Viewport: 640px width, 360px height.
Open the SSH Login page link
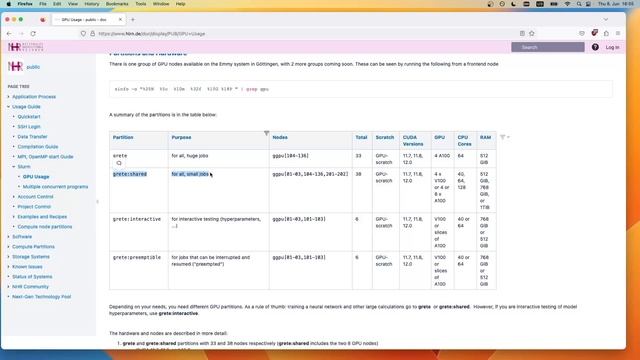coord(29,127)
